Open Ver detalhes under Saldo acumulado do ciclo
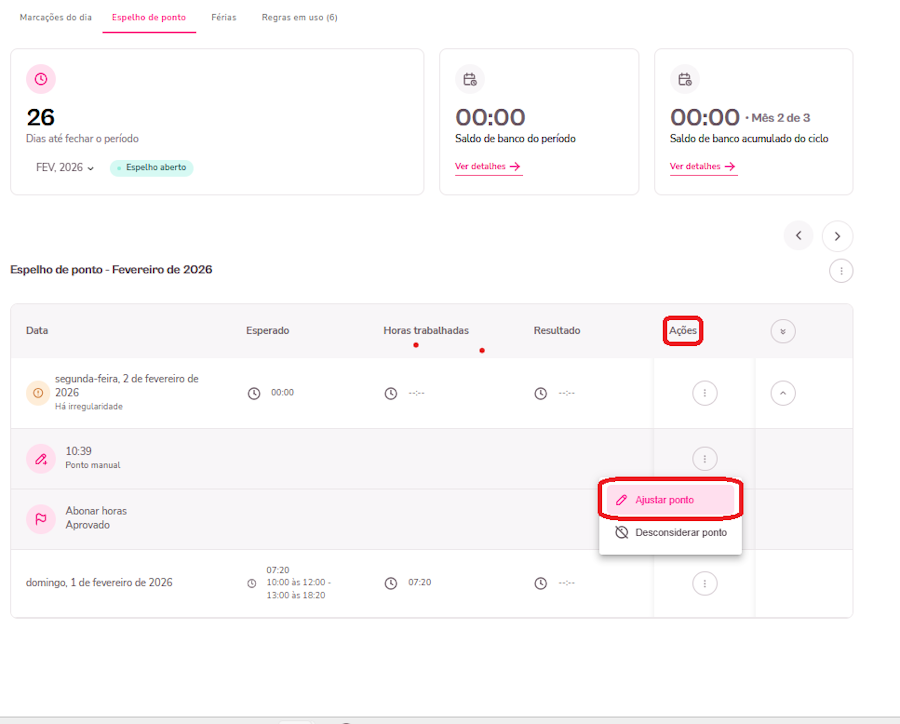The height and width of the screenshot is (724, 900). point(703,167)
